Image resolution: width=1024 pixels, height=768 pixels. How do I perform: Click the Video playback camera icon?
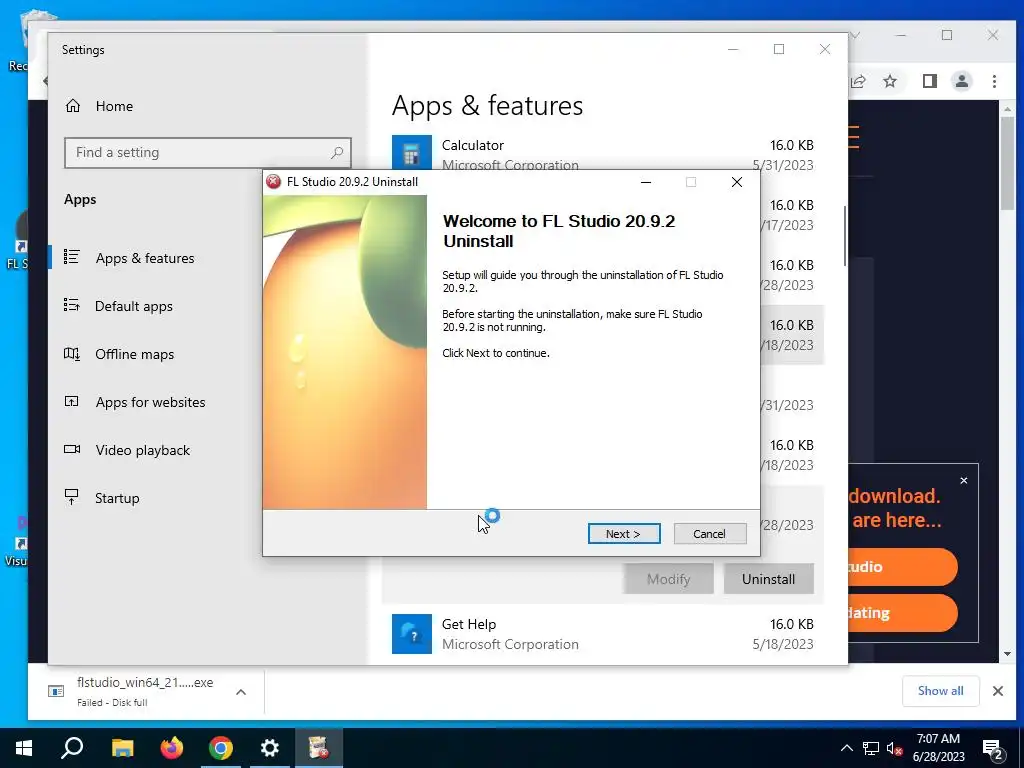(72, 449)
